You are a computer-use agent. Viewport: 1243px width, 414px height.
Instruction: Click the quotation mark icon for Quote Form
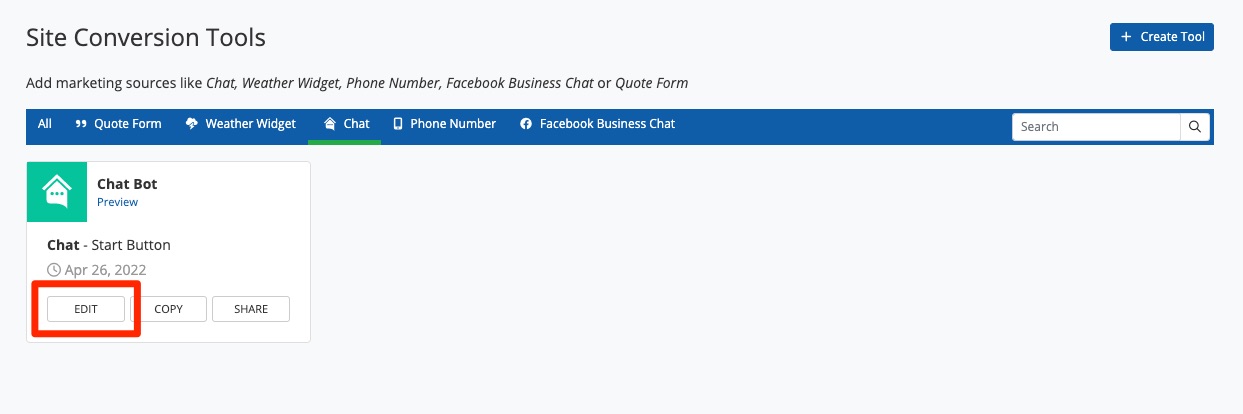[81, 124]
